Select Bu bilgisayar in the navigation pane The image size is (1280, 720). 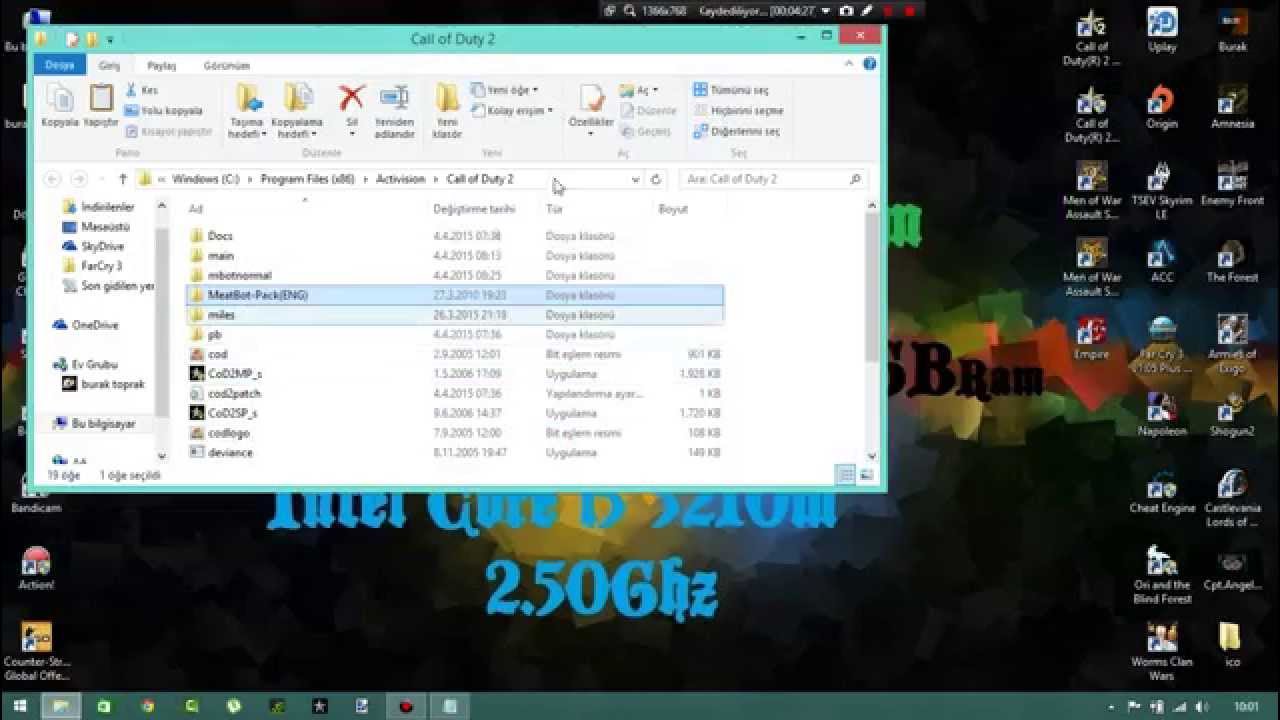tap(93, 424)
